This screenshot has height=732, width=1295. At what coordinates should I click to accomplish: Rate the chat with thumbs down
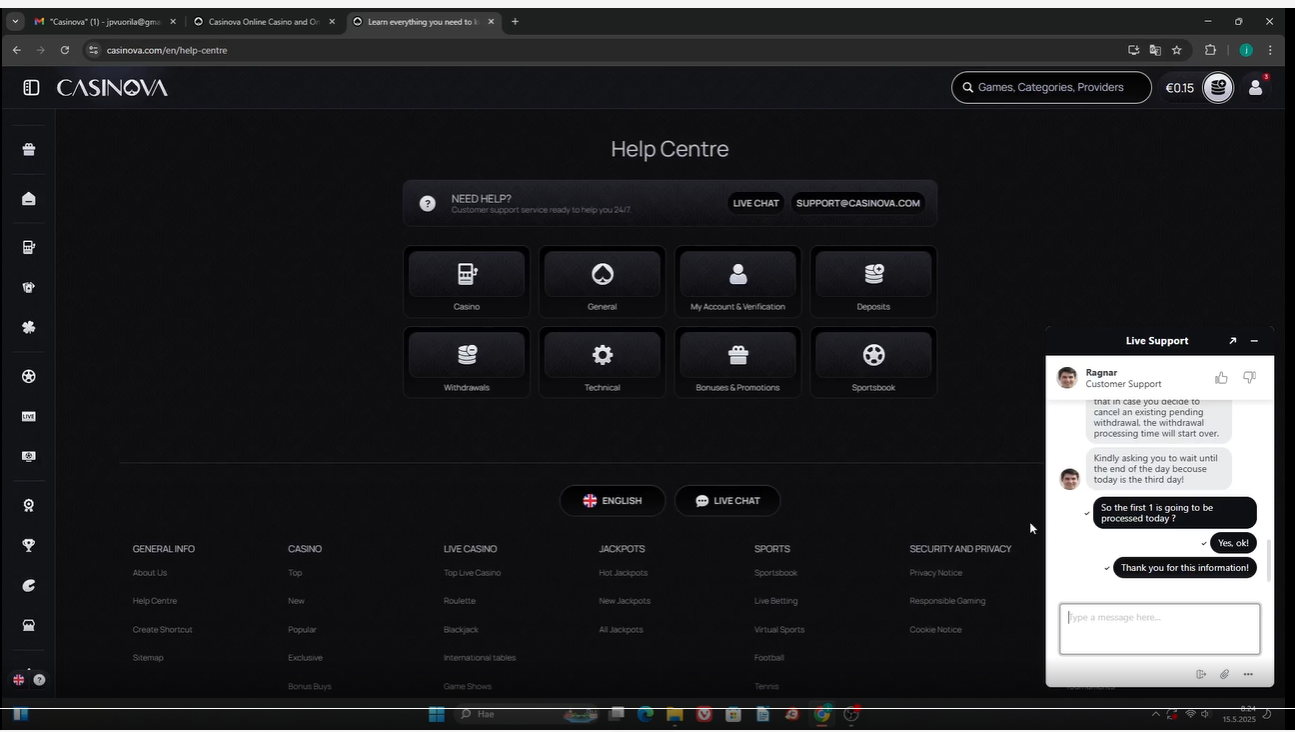pyautogui.click(x=1249, y=377)
